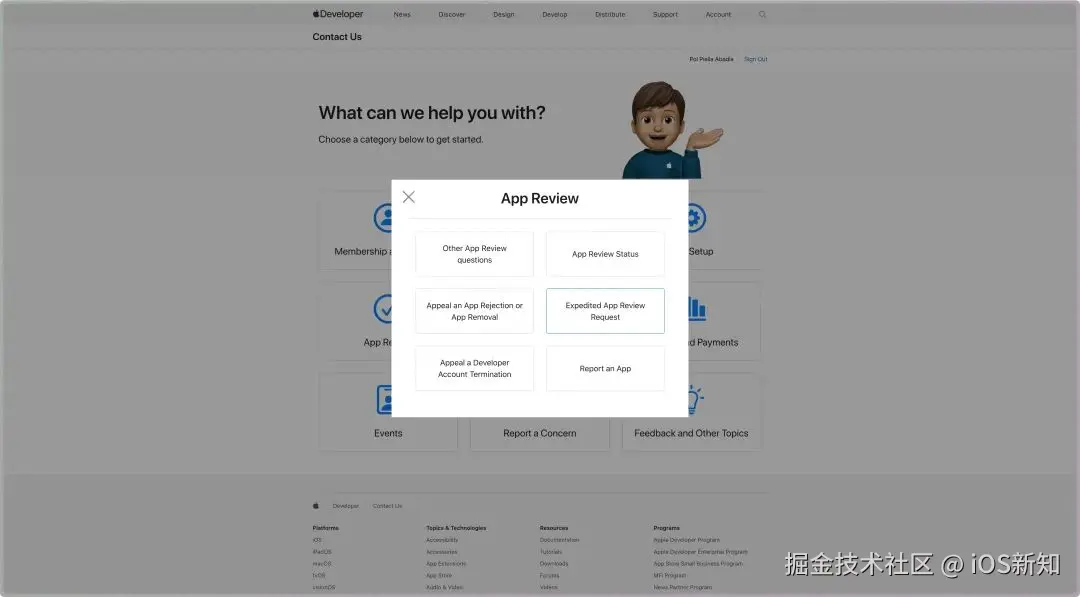1080x597 pixels.
Task: Open Forums footer link
Action: click(x=550, y=575)
